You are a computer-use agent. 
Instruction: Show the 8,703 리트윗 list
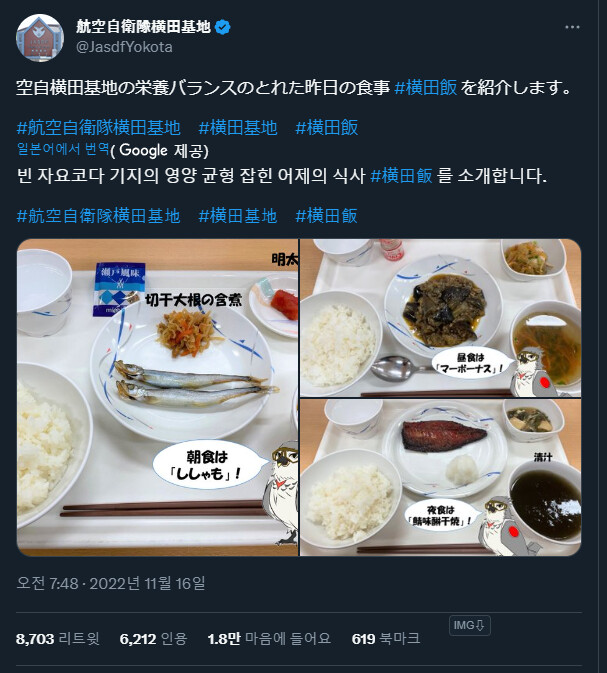coord(58,639)
